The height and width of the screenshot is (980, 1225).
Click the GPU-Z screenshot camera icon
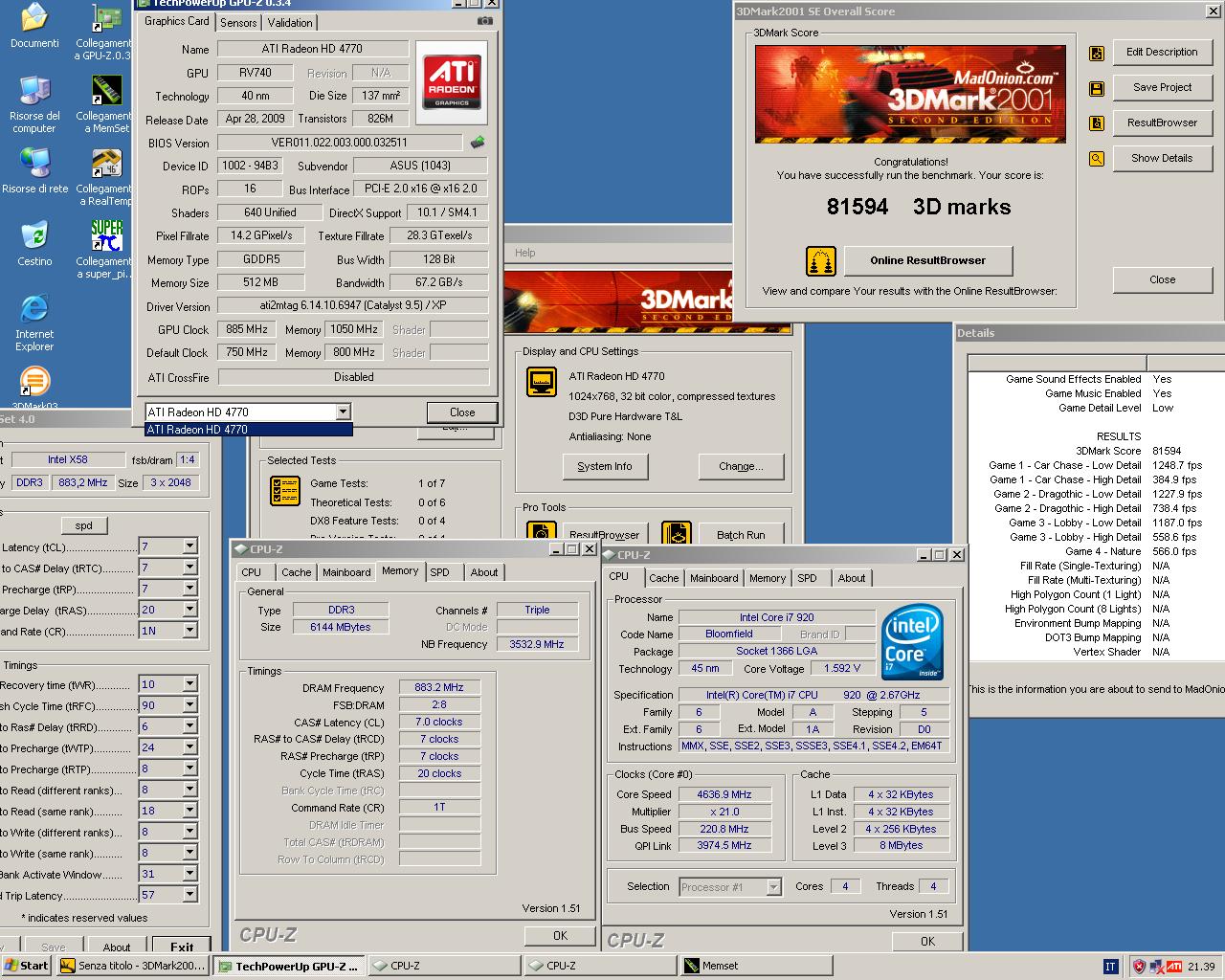coord(485,21)
